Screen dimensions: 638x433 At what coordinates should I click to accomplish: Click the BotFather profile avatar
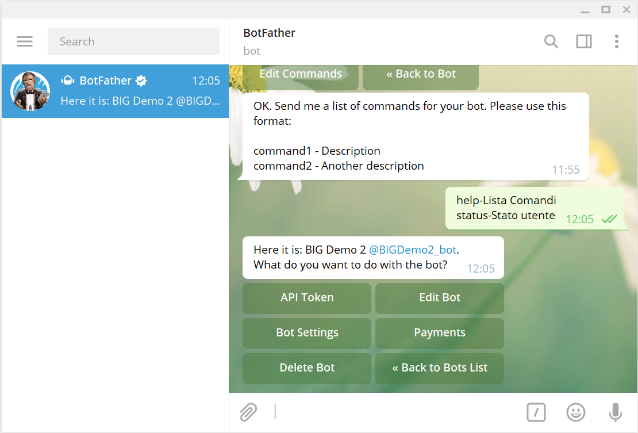(30, 91)
